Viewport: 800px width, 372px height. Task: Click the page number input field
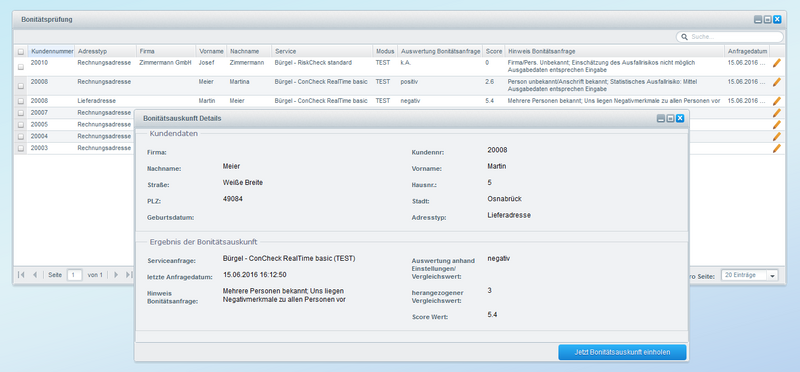[x=74, y=275]
